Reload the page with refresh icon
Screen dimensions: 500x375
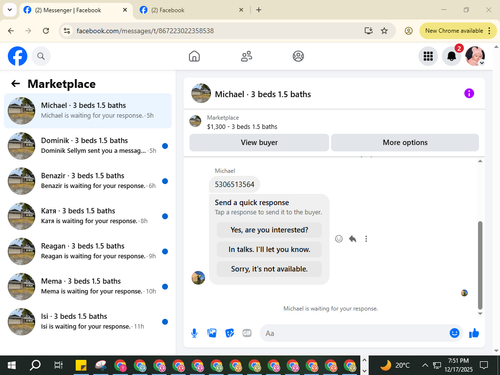[46, 31]
